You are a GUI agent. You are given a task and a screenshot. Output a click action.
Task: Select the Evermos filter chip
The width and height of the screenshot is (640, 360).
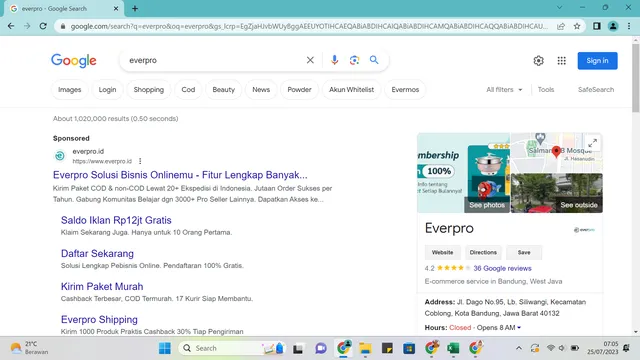pos(405,89)
